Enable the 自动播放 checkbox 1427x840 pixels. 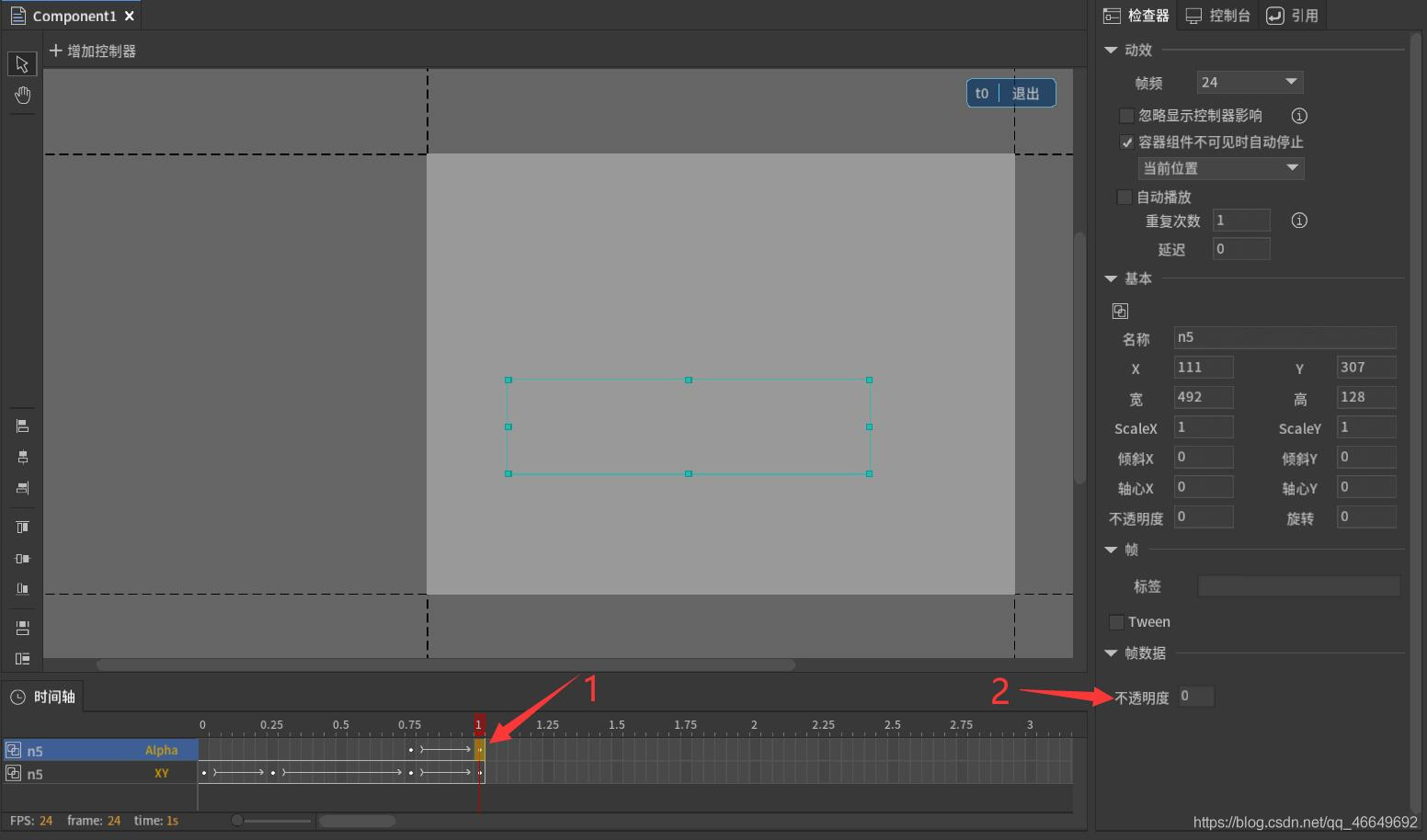tap(1124, 197)
